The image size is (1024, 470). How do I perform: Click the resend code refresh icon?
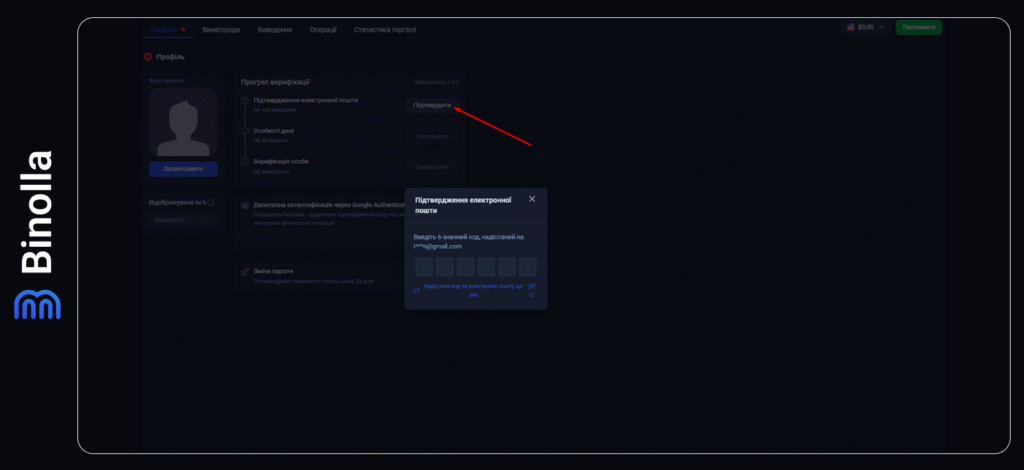(416, 290)
